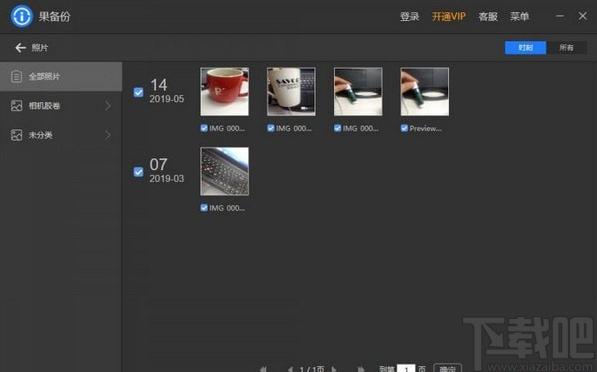Minimize the 果备份 window
The width and height of the screenshot is (597, 372).
[560, 16]
